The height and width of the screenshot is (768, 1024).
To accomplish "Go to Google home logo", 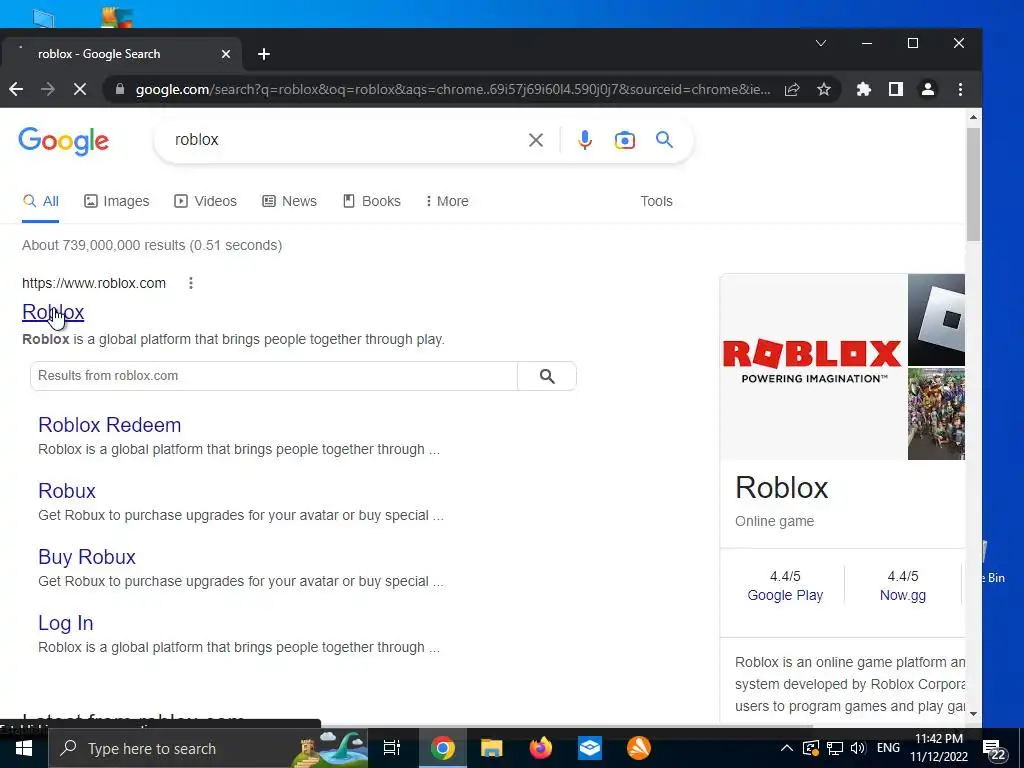I will pos(63,141).
